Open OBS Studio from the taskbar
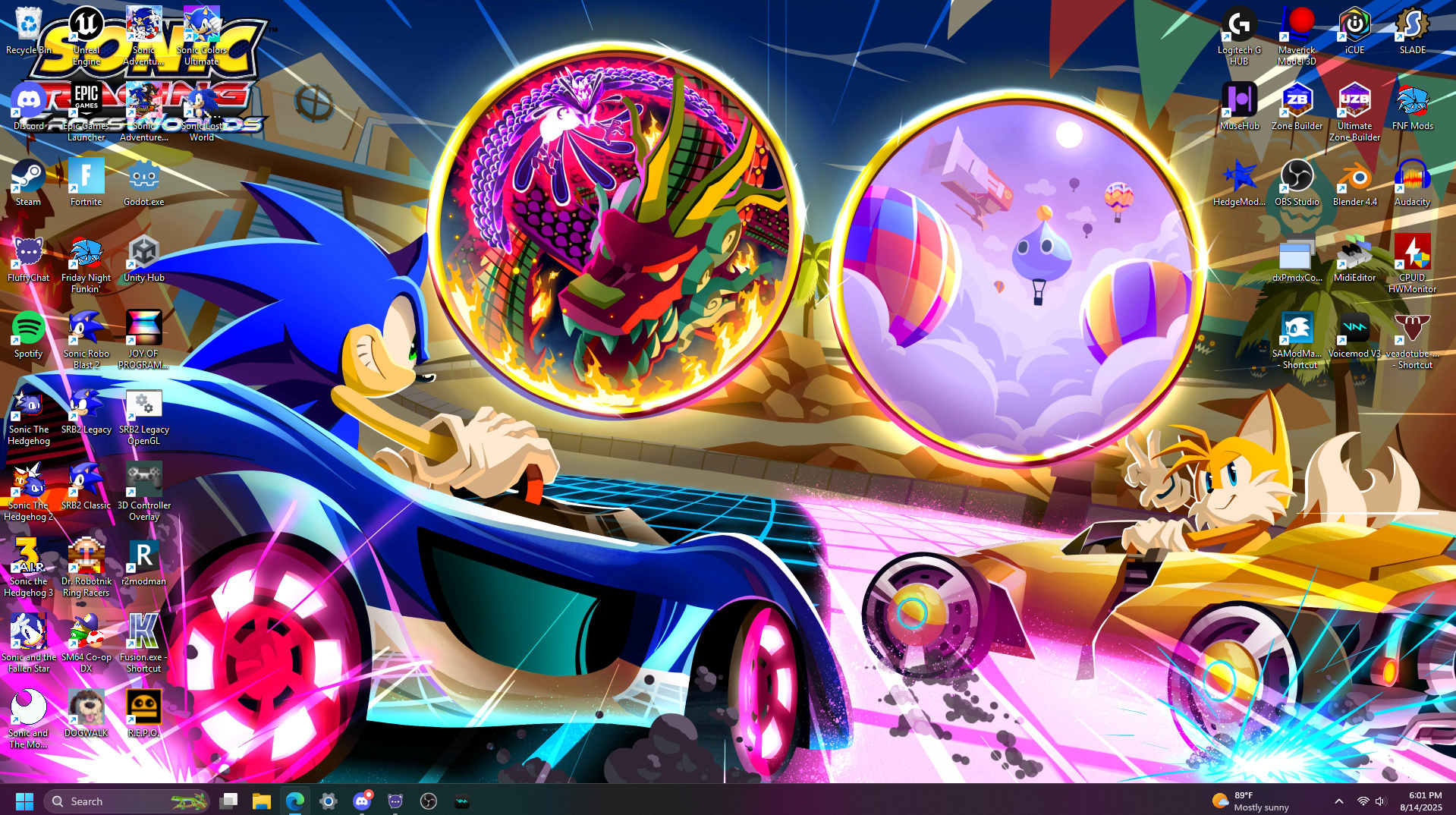The height and width of the screenshot is (815, 1456). click(x=429, y=801)
